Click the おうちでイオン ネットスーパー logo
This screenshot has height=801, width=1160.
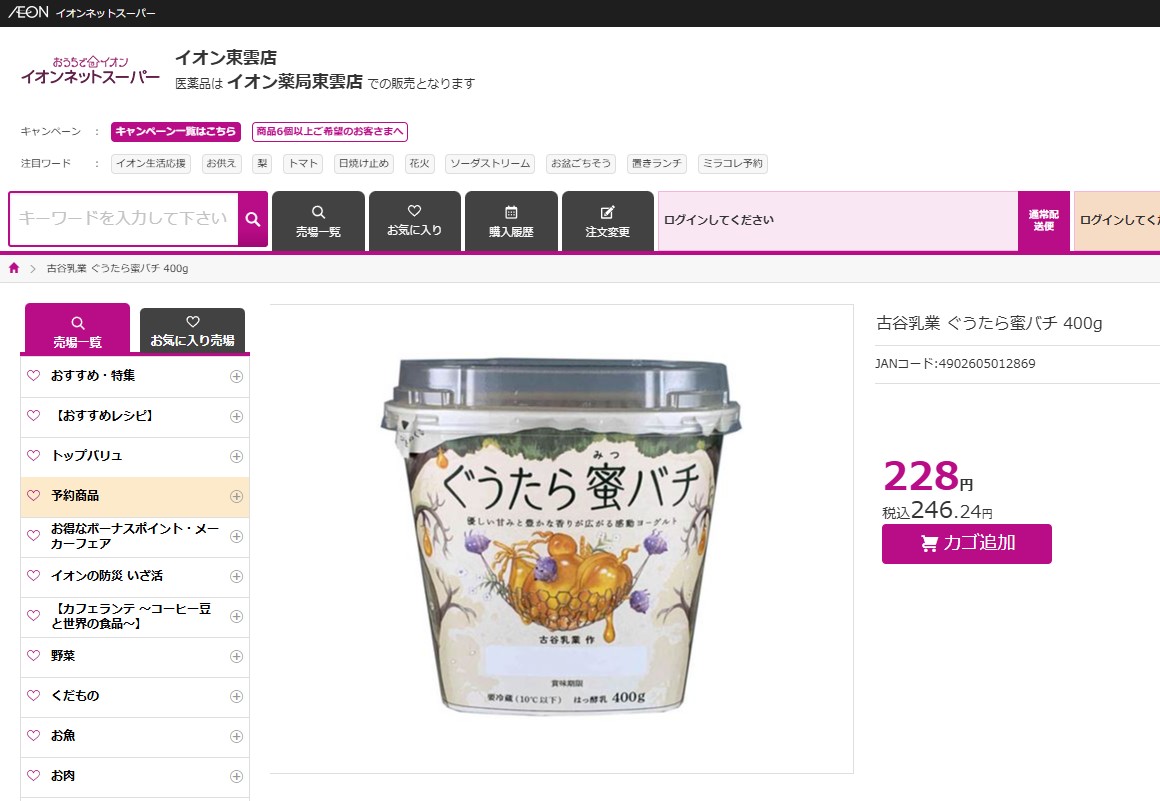[90, 70]
